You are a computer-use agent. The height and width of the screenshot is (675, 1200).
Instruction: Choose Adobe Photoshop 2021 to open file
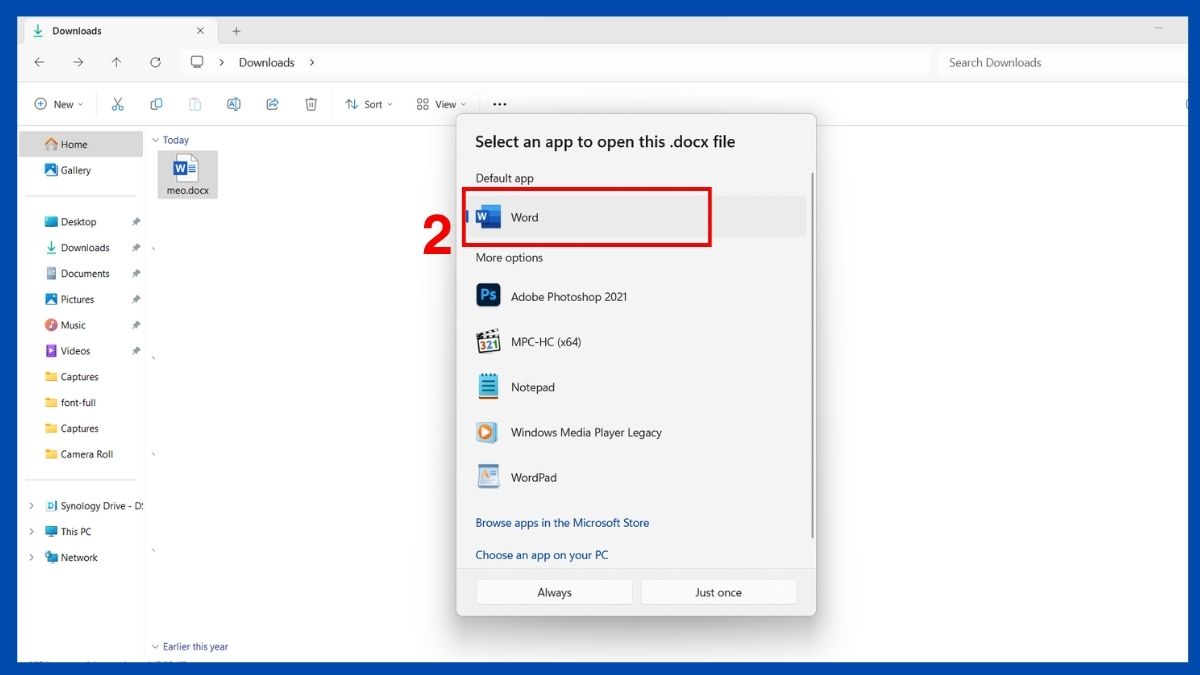[636, 296]
